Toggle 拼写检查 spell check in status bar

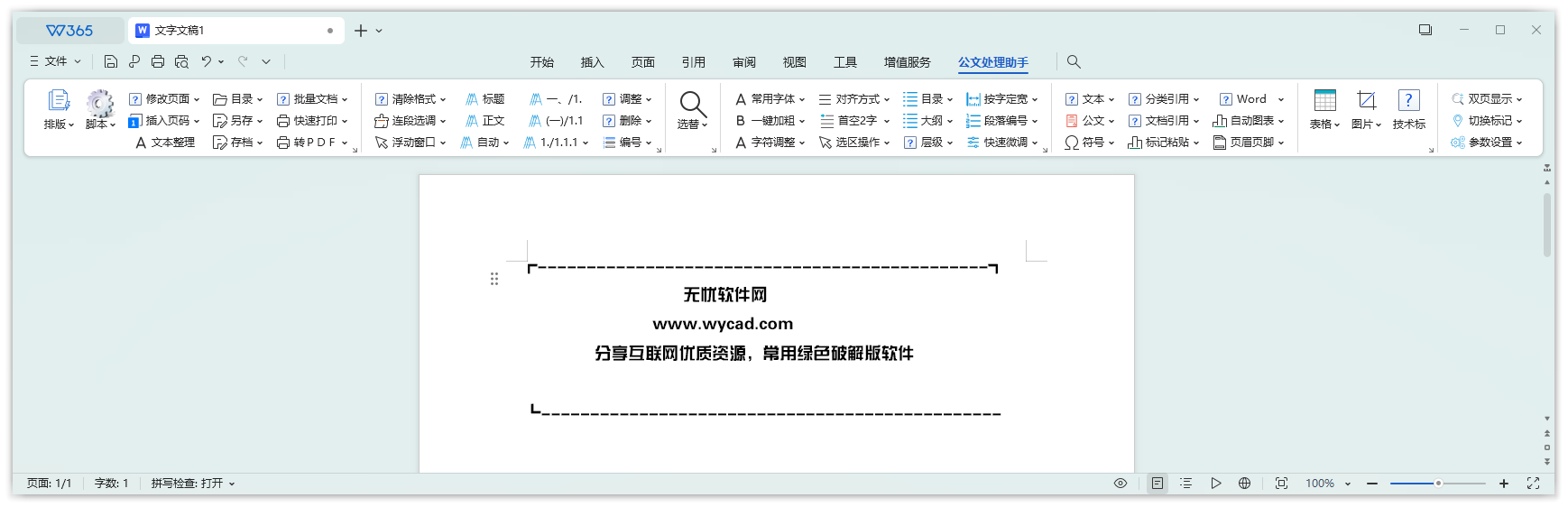click(192, 484)
